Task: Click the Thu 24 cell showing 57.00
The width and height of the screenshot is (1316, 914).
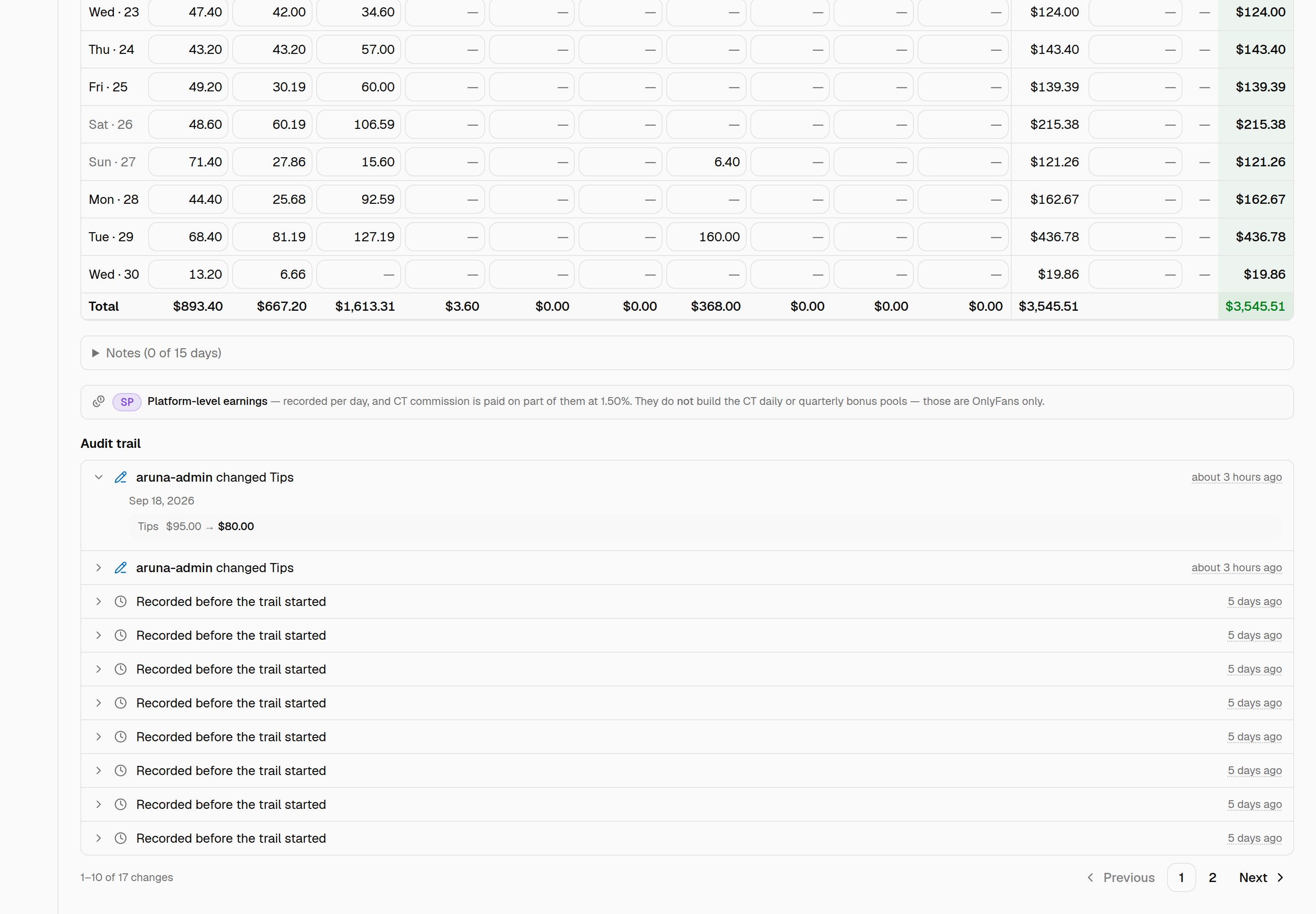Action: click(359, 50)
